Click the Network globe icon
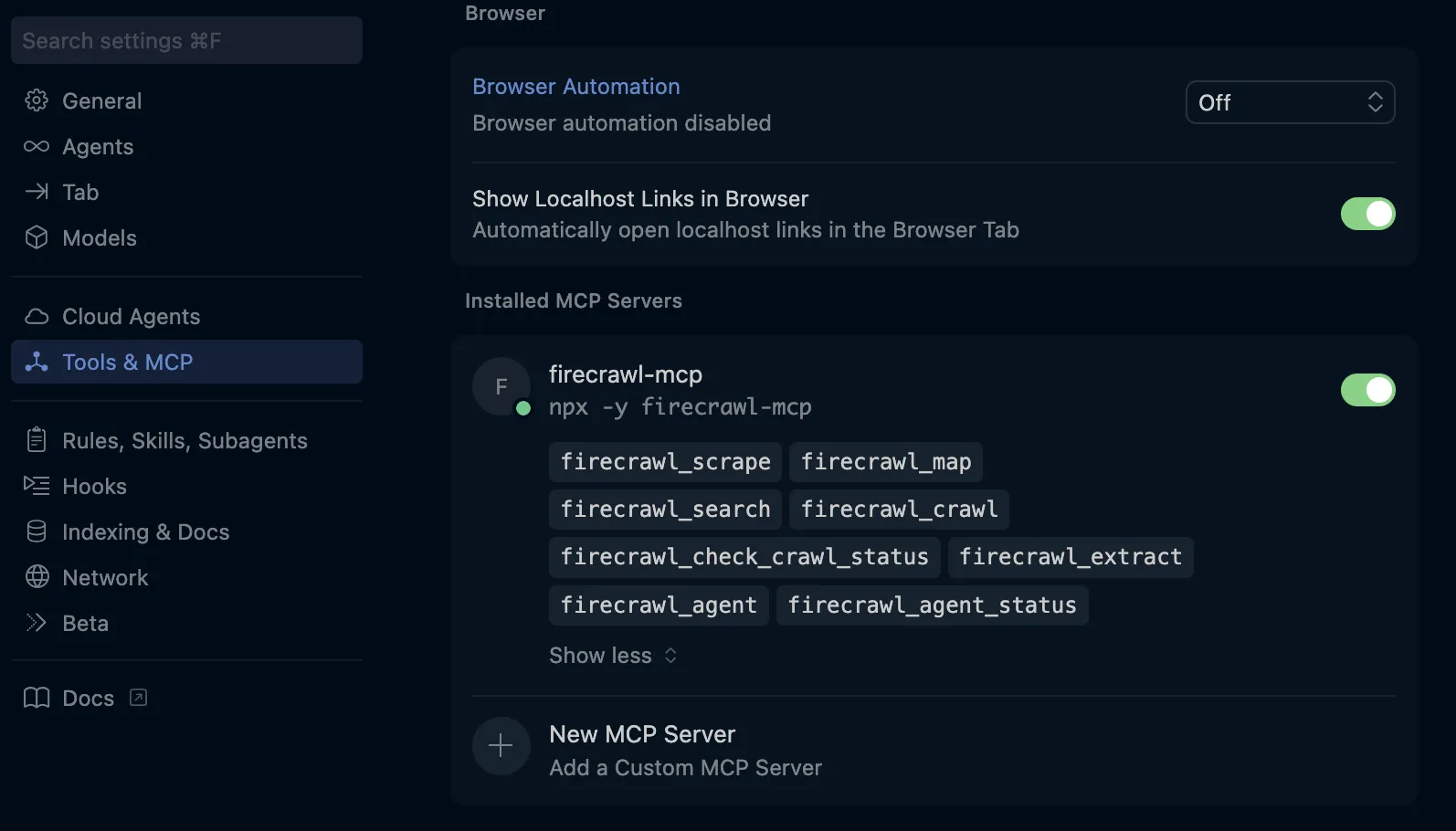Viewport: 1456px width, 831px height. coord(37,577)
